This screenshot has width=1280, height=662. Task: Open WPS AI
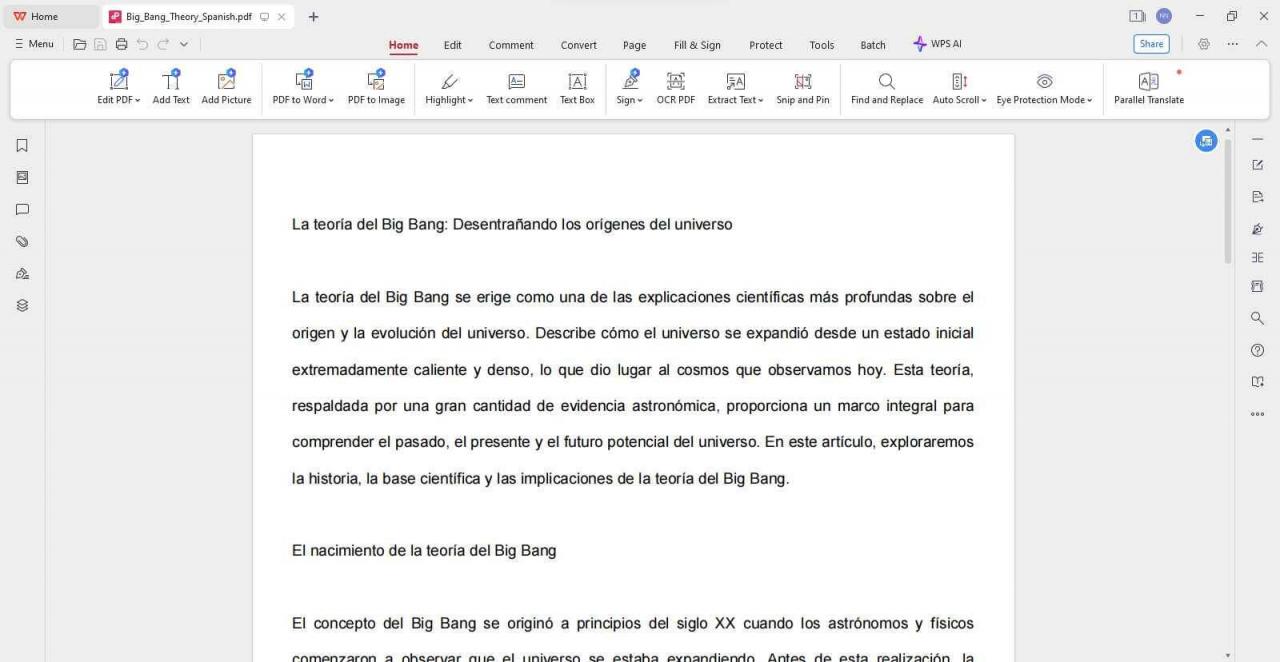[937, 44]
